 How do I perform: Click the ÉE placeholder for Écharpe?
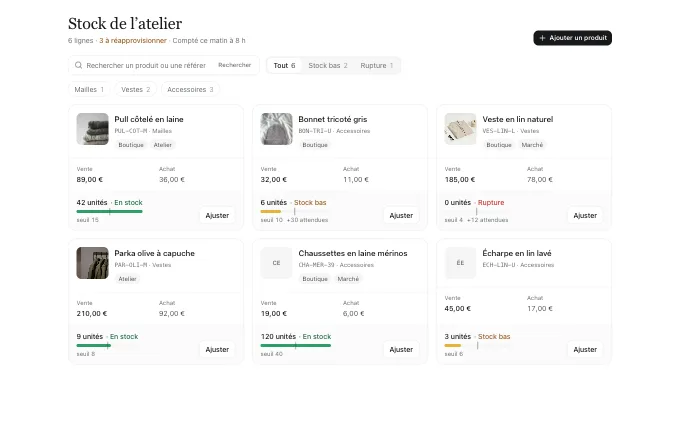460,263
